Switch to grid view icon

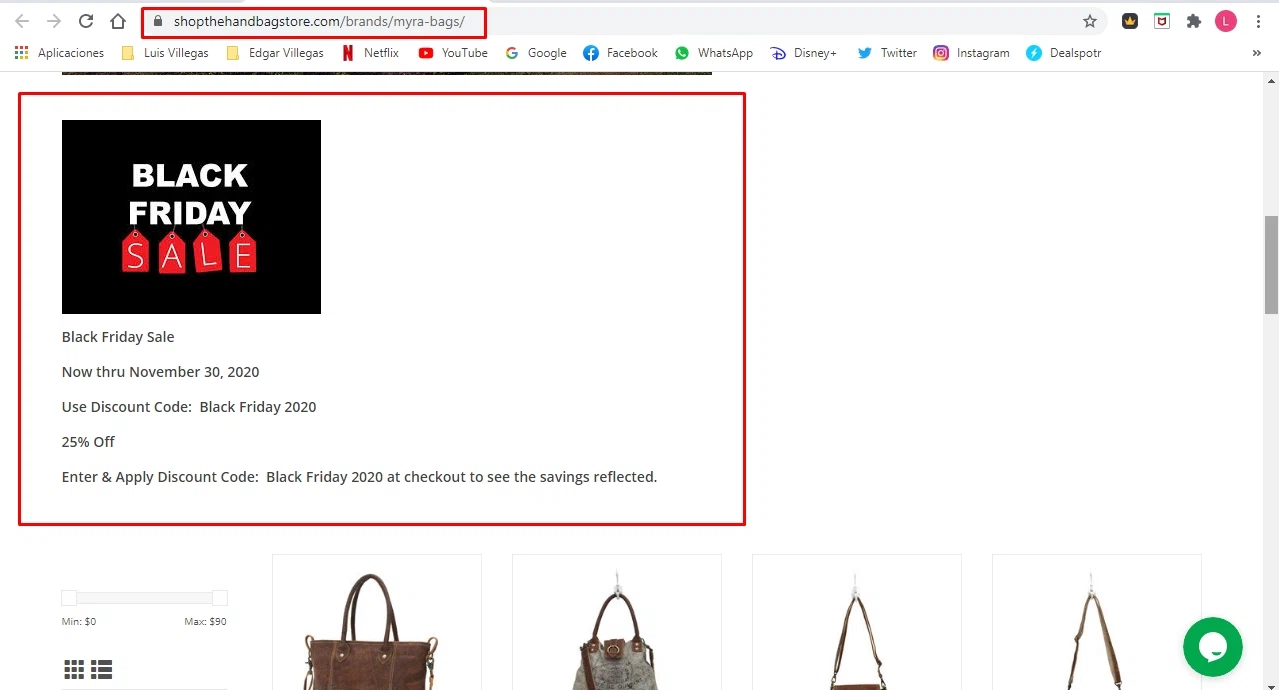74,669
